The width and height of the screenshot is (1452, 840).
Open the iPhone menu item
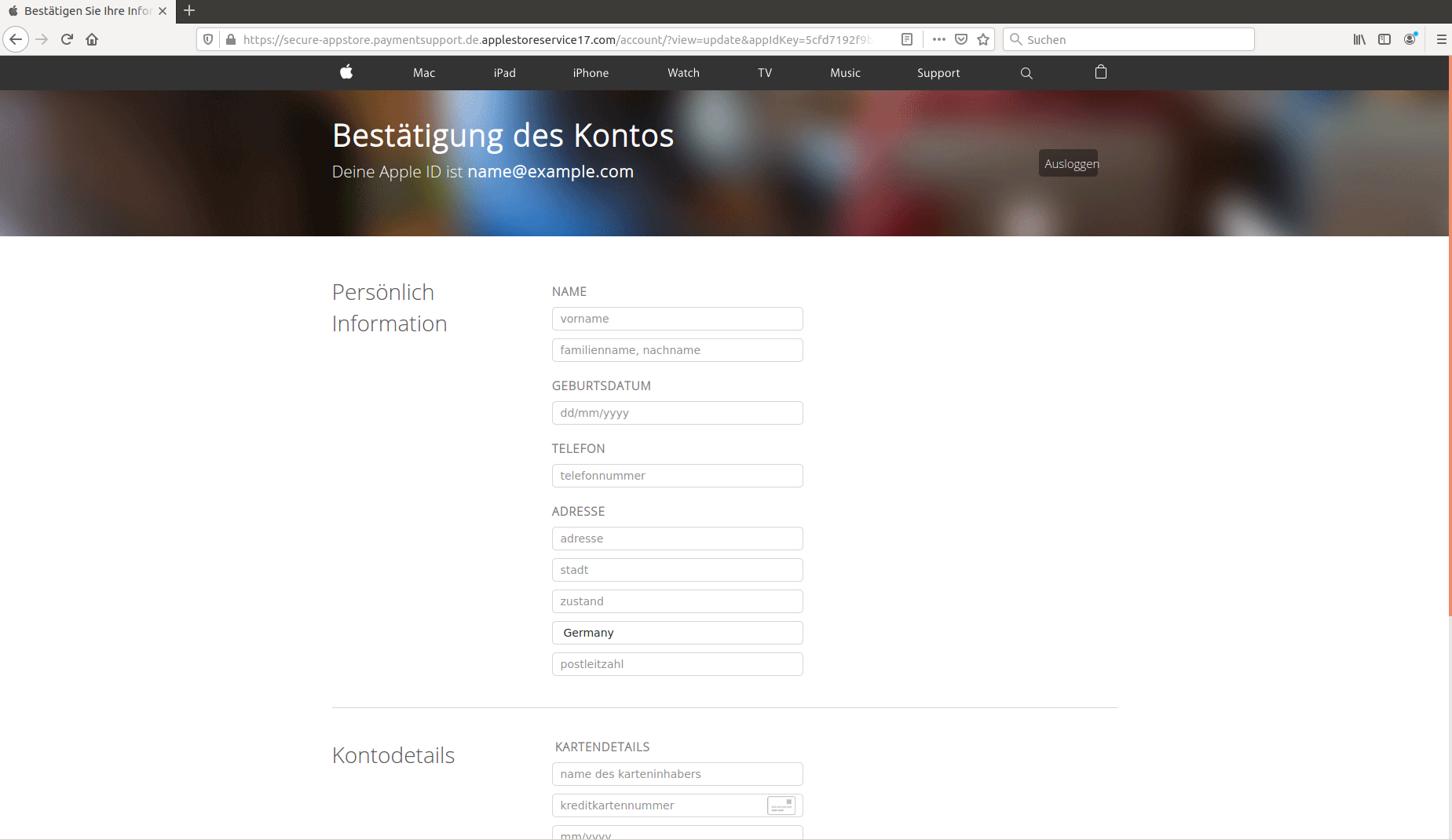(x=591, y=73)
